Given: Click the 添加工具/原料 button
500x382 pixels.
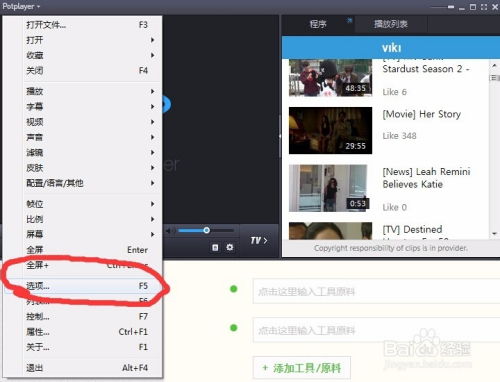Looking at the screenshot, I should [x=302, y=368].
